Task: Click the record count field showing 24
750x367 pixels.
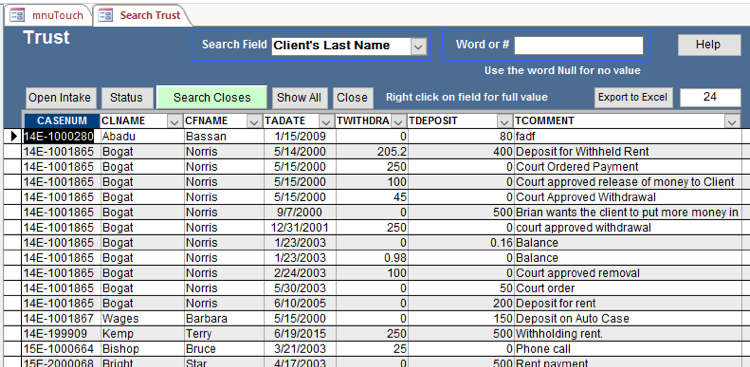Action: coord(710,97)
